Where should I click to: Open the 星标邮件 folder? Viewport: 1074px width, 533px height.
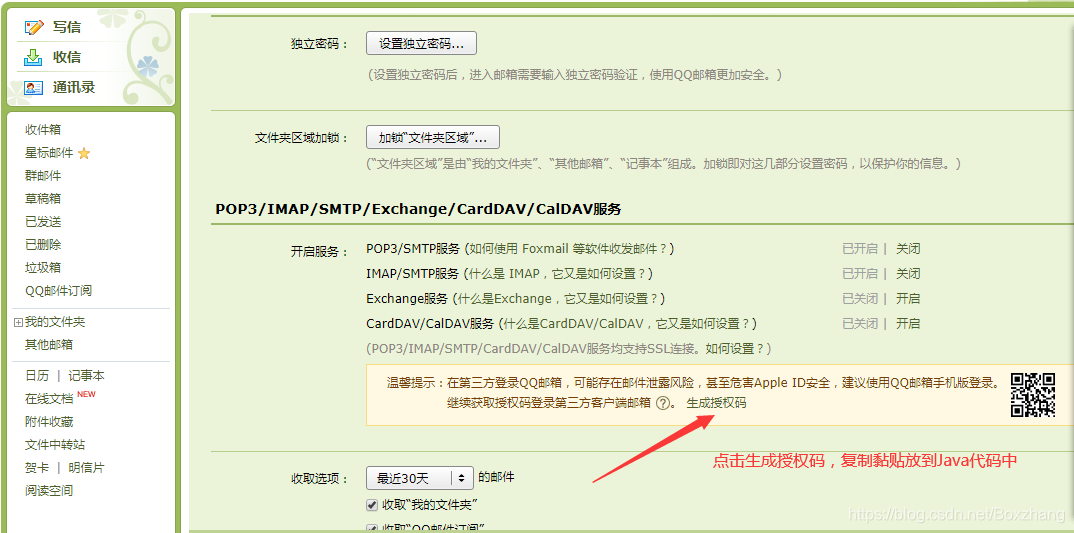49,153
